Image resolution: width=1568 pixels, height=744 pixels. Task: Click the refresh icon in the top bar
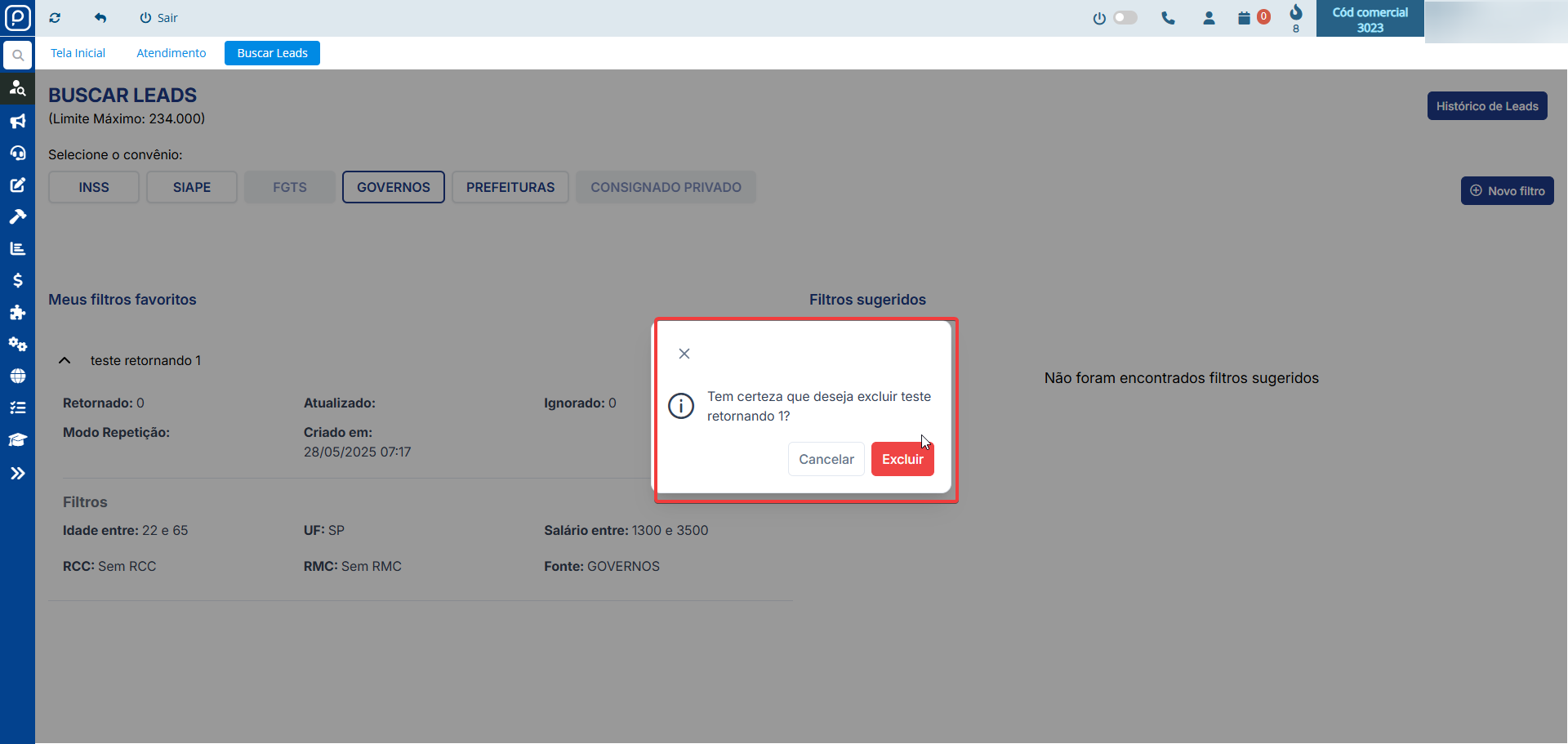[x=55, y=18]
